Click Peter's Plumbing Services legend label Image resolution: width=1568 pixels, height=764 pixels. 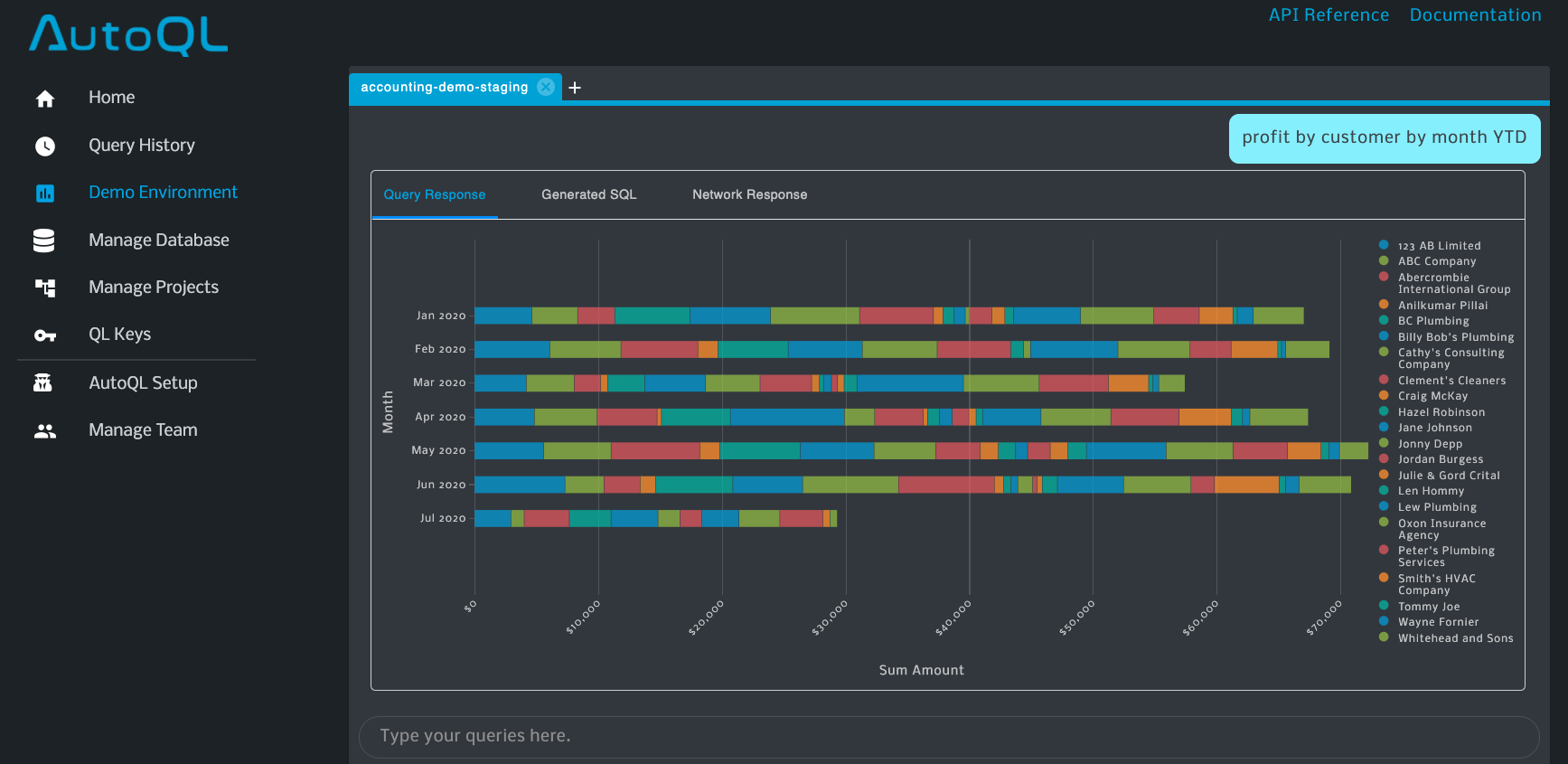pyautogui.click(x=1447, y=557)
